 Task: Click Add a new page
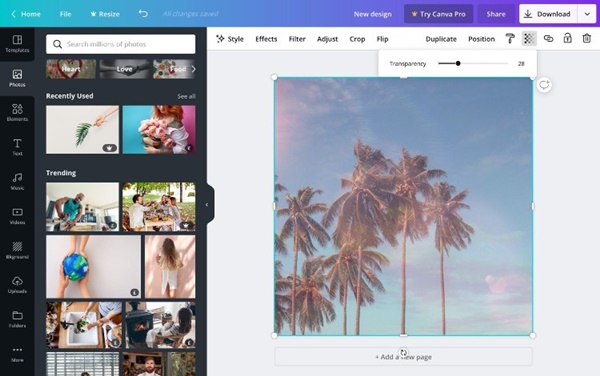[x=403, y=357]
